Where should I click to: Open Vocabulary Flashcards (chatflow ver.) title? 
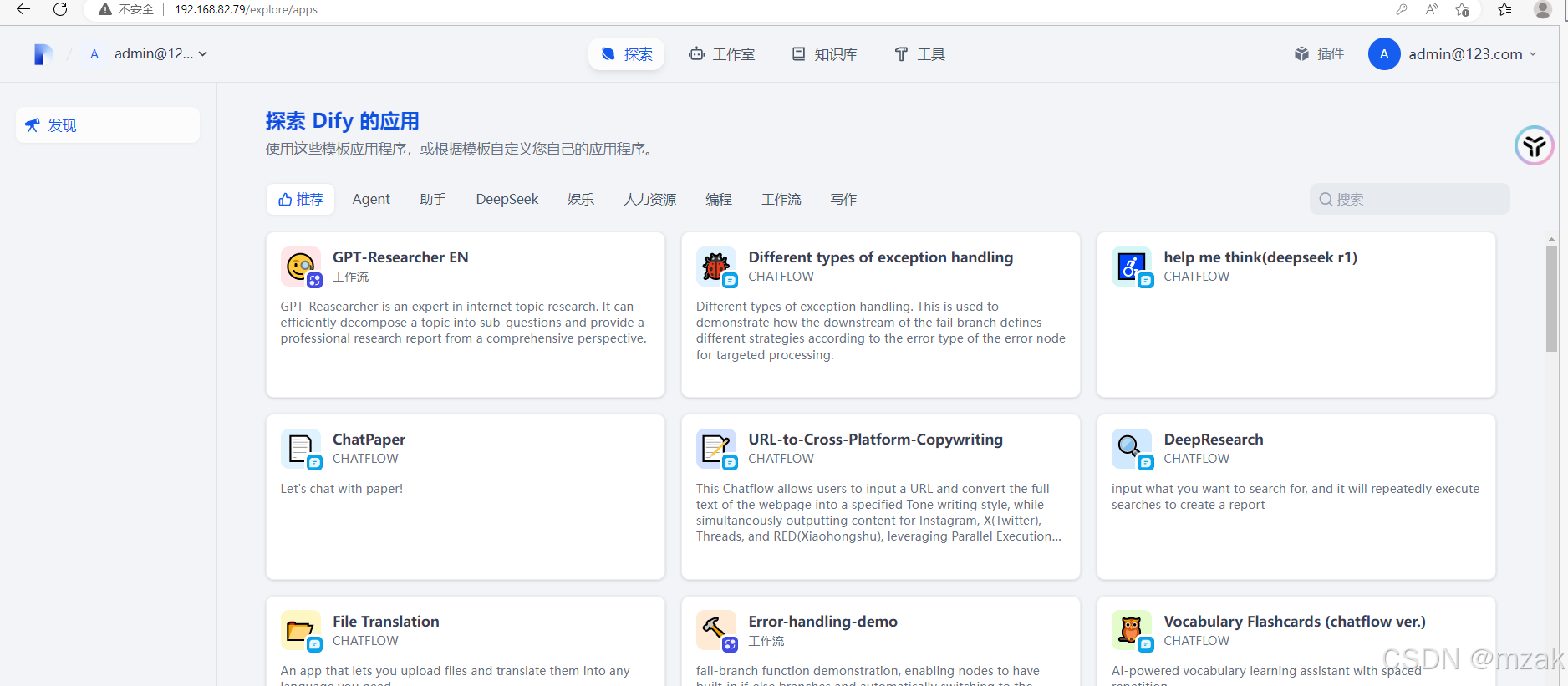[x=1295, y=622]
